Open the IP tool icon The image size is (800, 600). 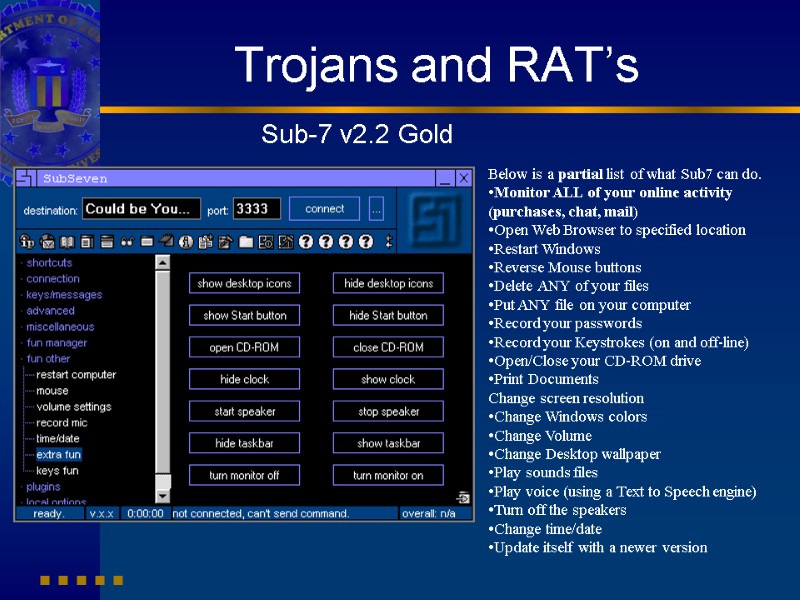[27, 241]
